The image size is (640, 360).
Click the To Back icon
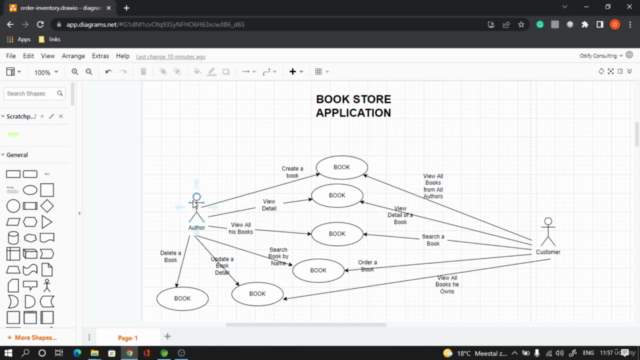(178, 72)
